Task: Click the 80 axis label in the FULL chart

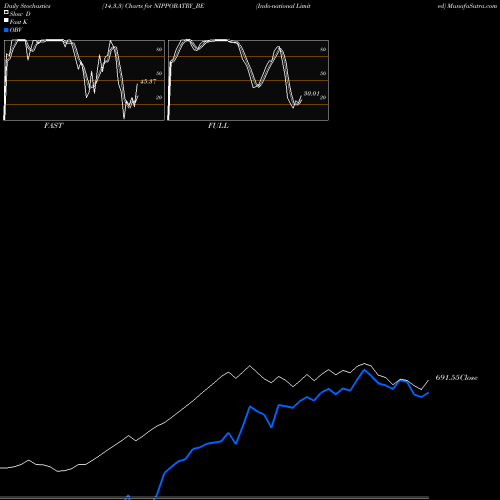Action: 323,49
